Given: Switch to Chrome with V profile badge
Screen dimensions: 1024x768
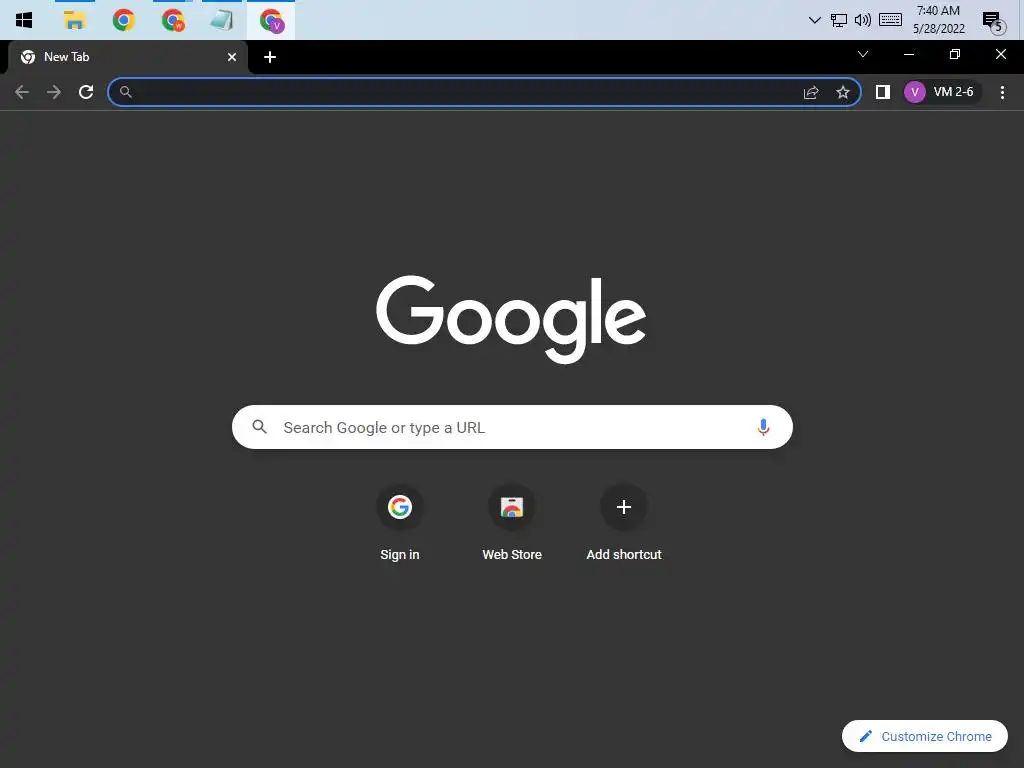Looking at the screenshot, I should click(271, 20).
